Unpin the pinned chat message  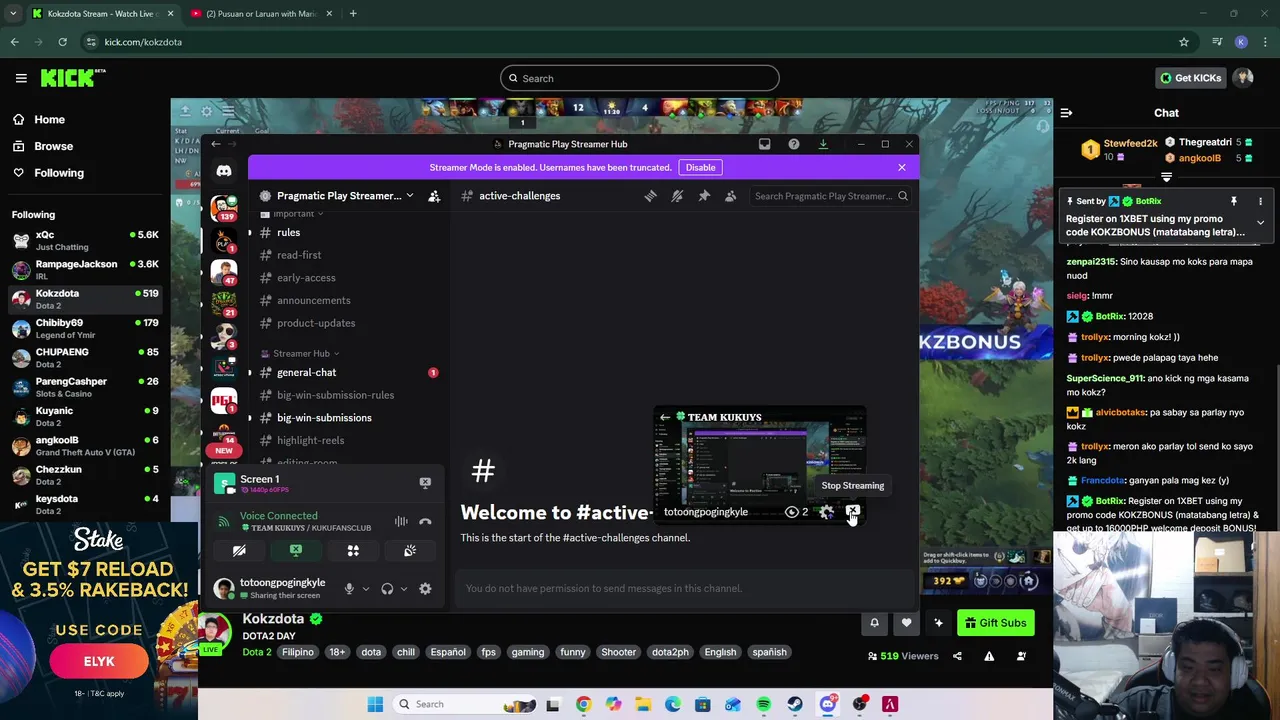coord(1234,202)
